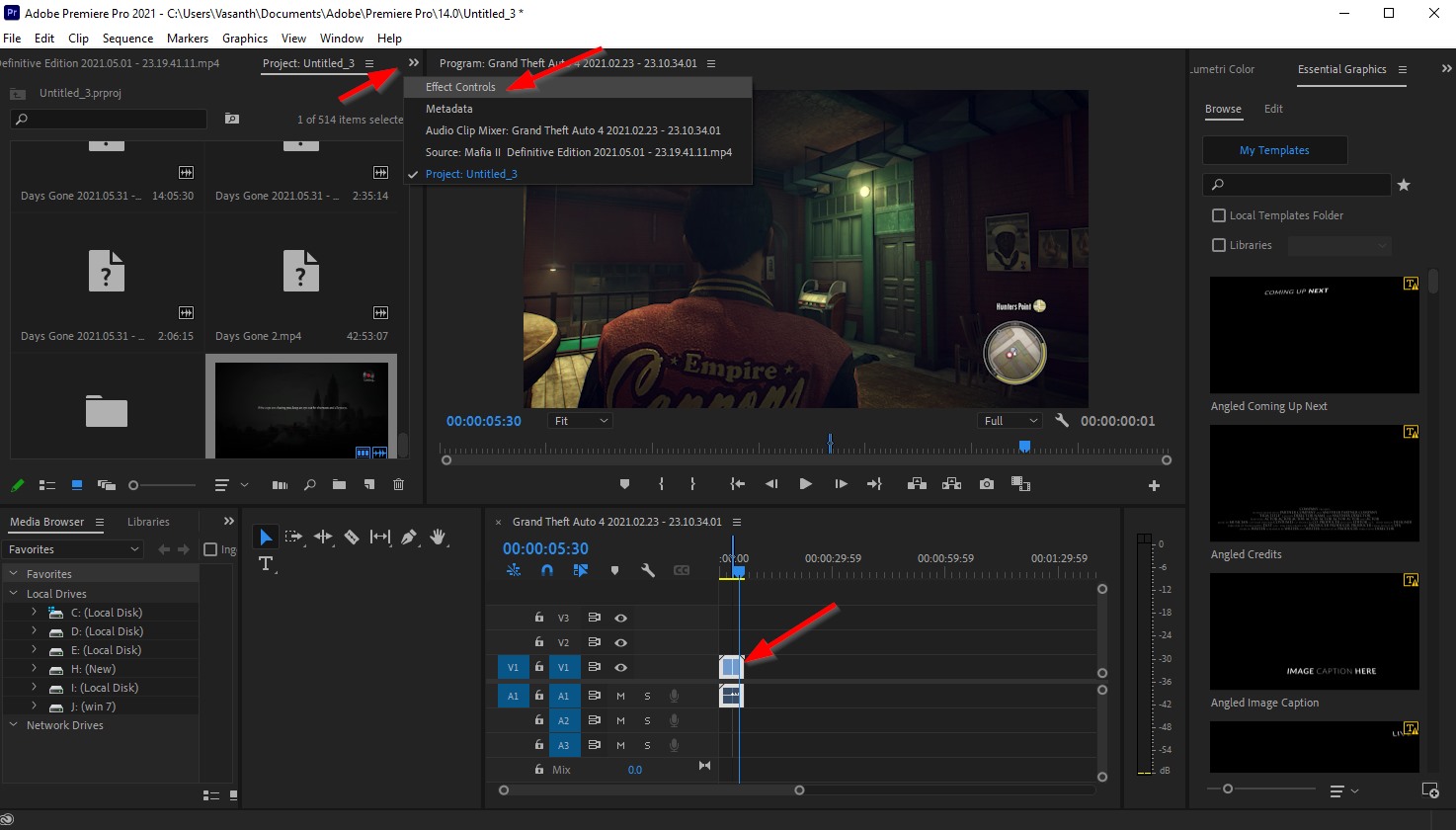Toggle lock on track V3
1456x830 pixels.
[538, 618]
